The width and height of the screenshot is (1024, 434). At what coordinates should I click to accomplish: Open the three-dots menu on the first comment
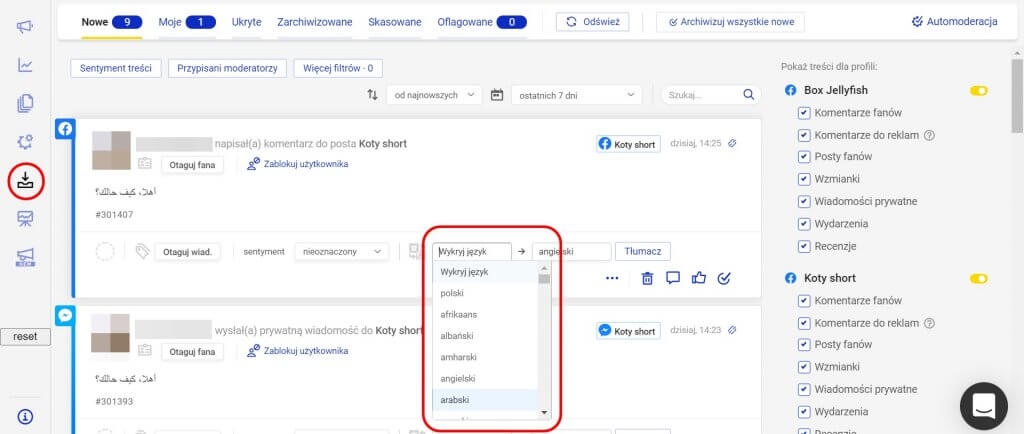612,278
